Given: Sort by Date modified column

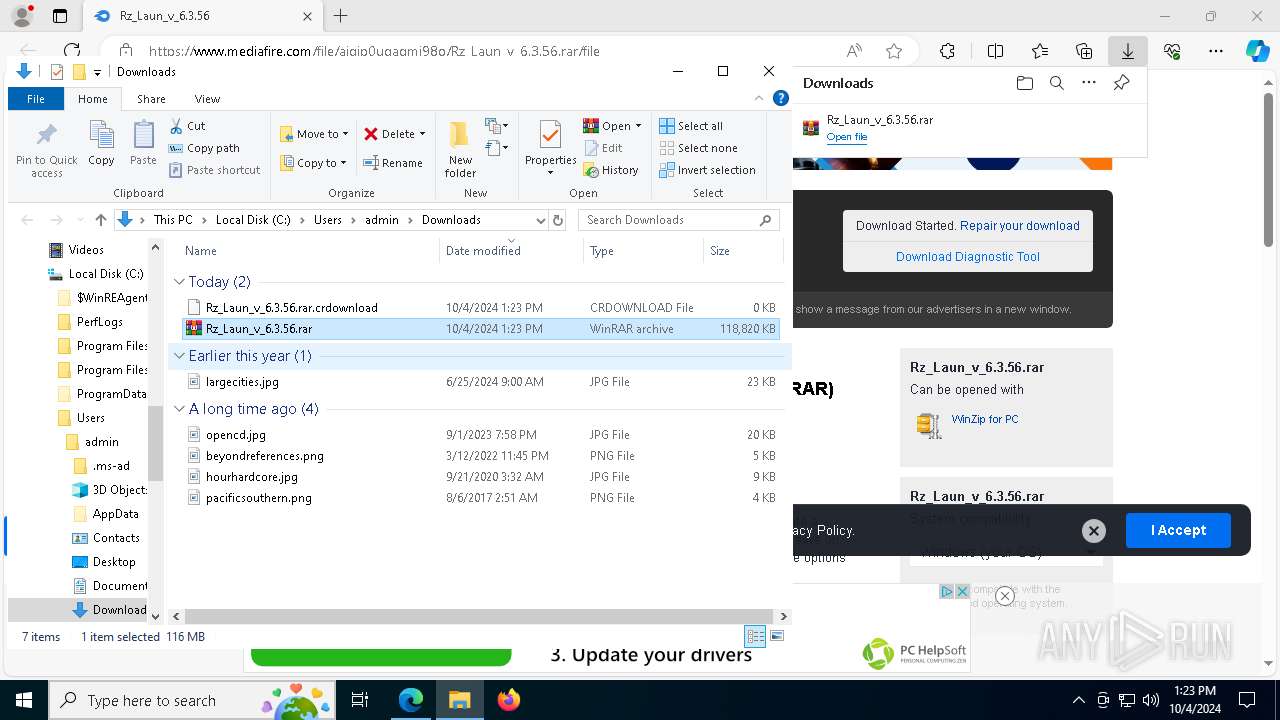Looking at the screenshot, I should (x=511, y=251).
